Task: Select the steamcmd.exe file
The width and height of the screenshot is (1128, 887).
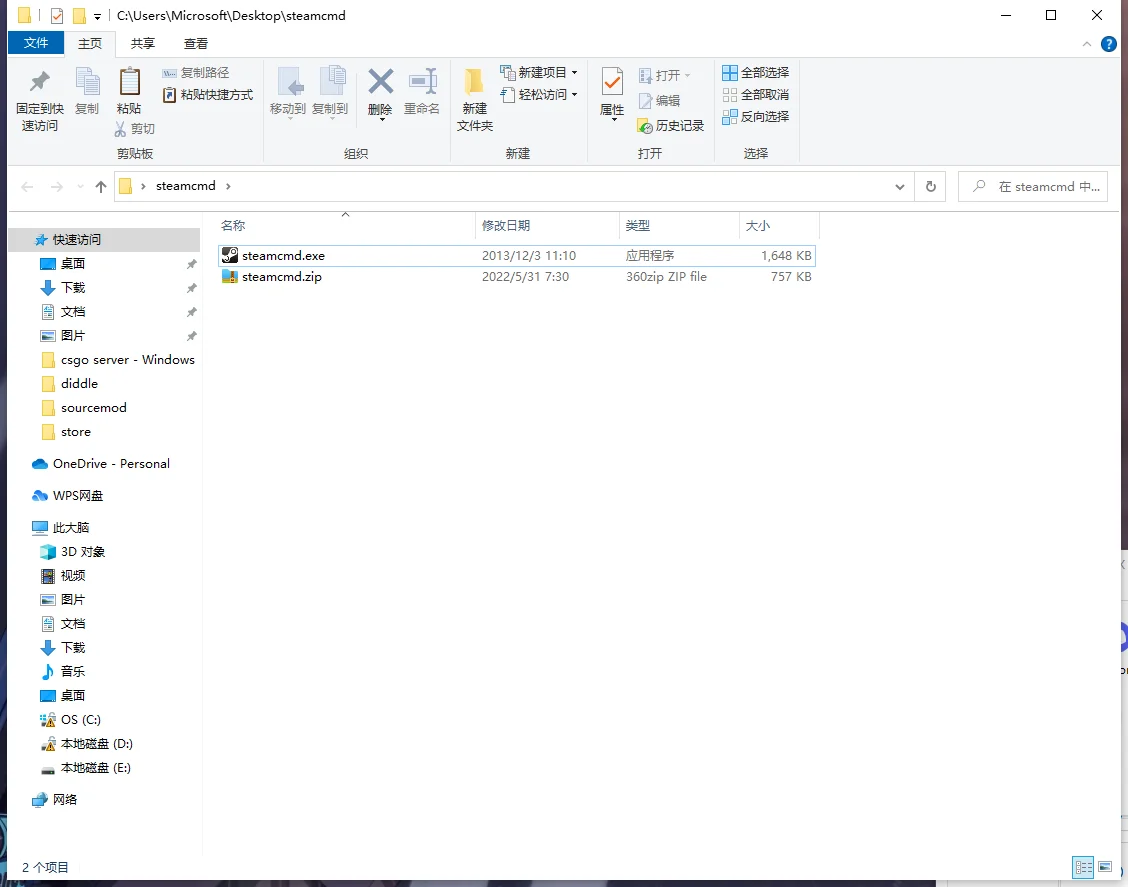Action: click(517, 255)
